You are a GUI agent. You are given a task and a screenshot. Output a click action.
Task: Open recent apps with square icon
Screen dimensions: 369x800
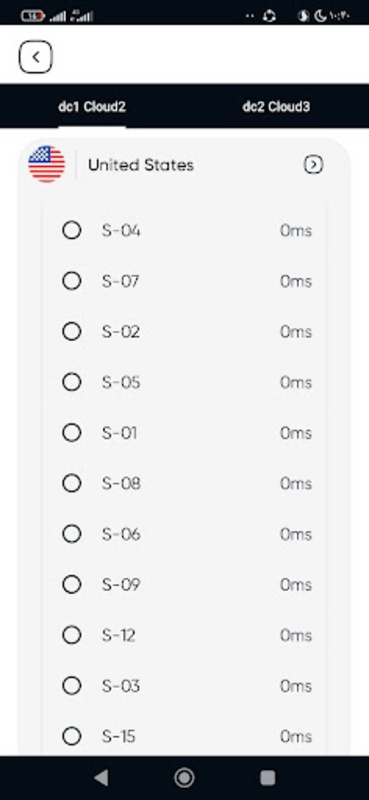tap(268, 778)
